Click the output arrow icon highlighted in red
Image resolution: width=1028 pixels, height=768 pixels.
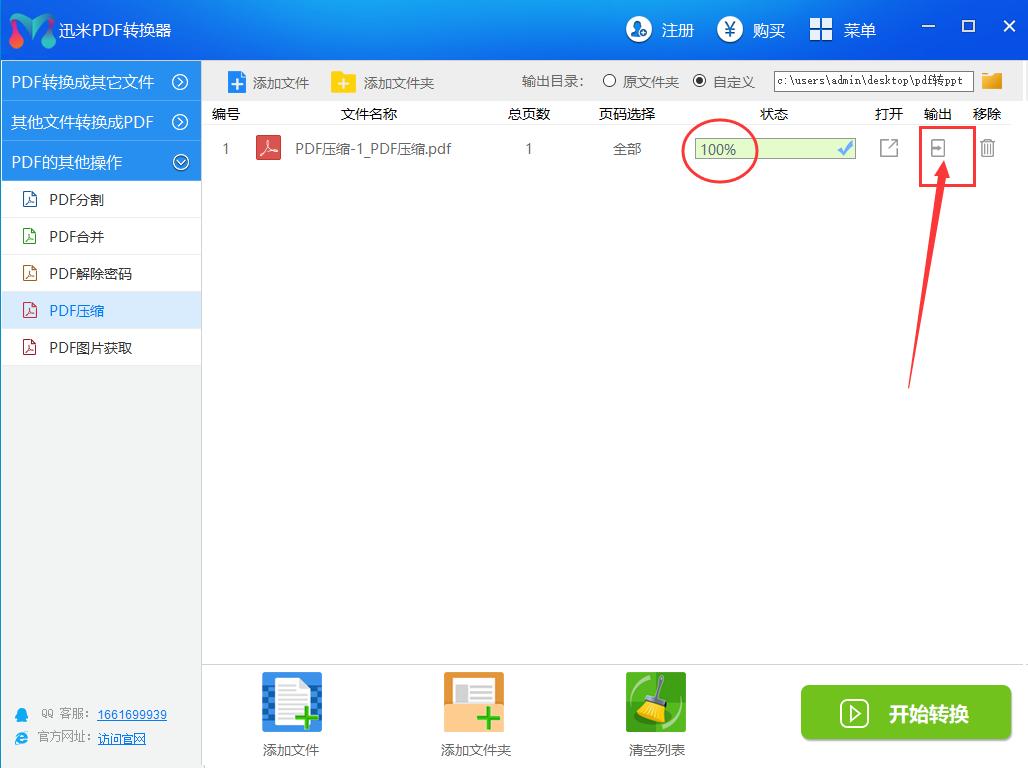pyautogui.click(x=938, y=148)
